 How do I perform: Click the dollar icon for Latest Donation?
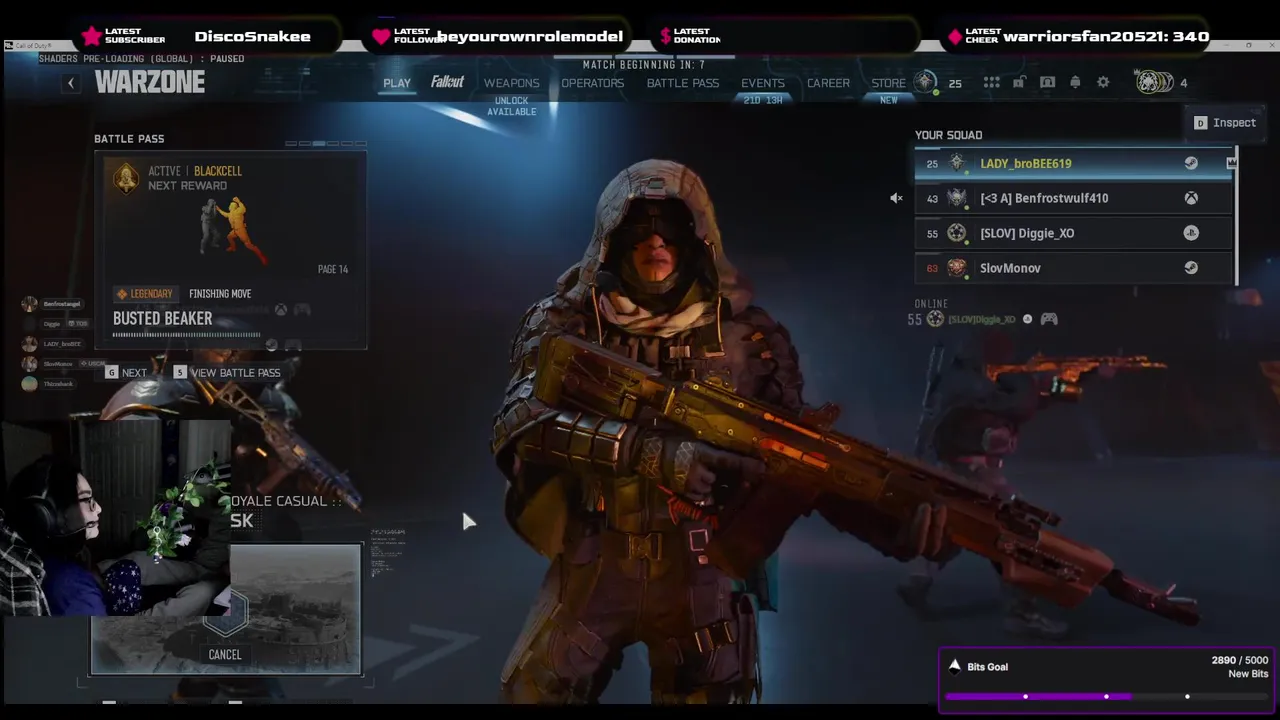(x=666, y=36)
